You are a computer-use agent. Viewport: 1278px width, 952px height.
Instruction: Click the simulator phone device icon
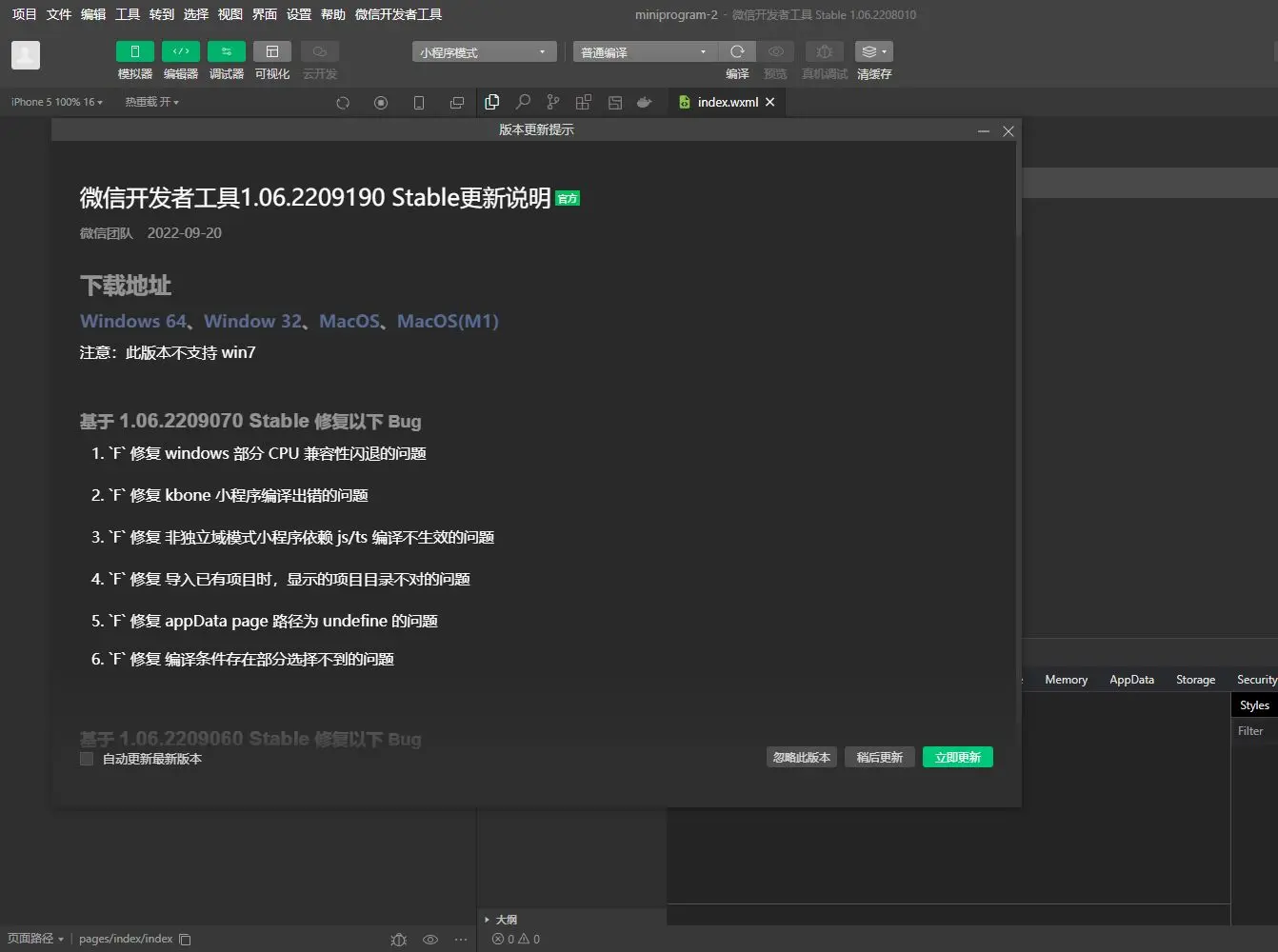pos(419,103)
